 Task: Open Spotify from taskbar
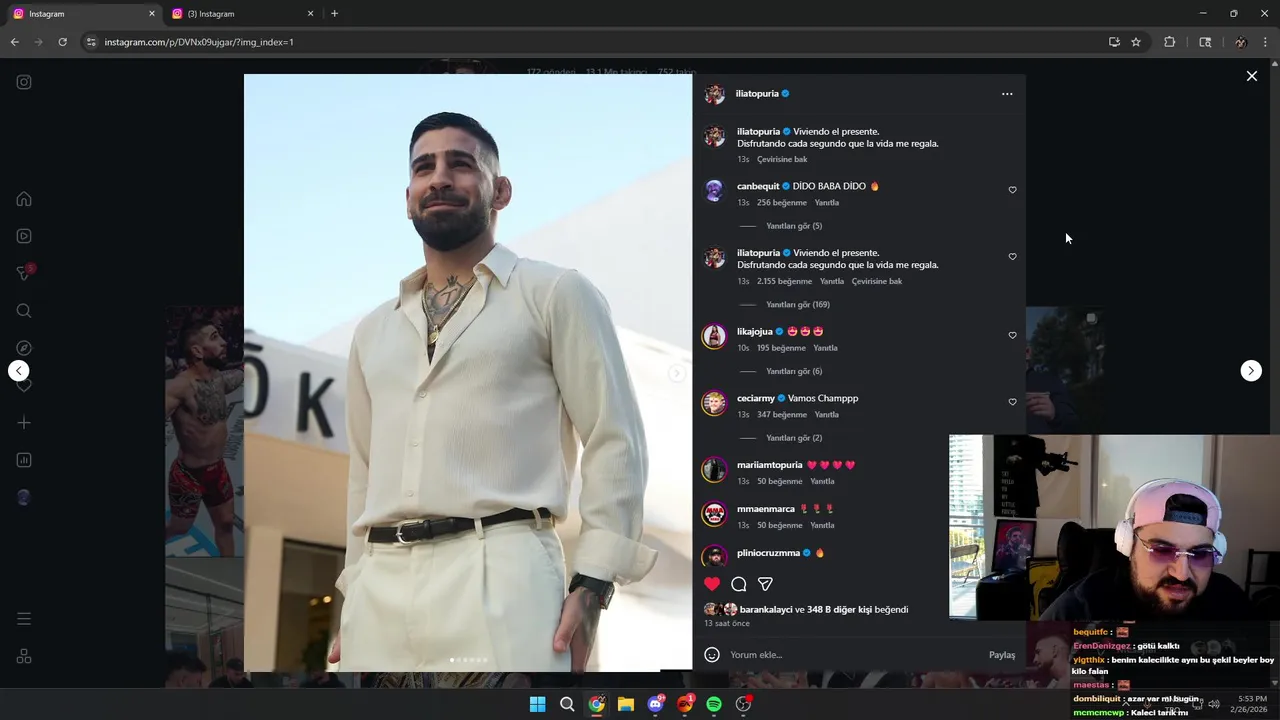coord(714,704)
